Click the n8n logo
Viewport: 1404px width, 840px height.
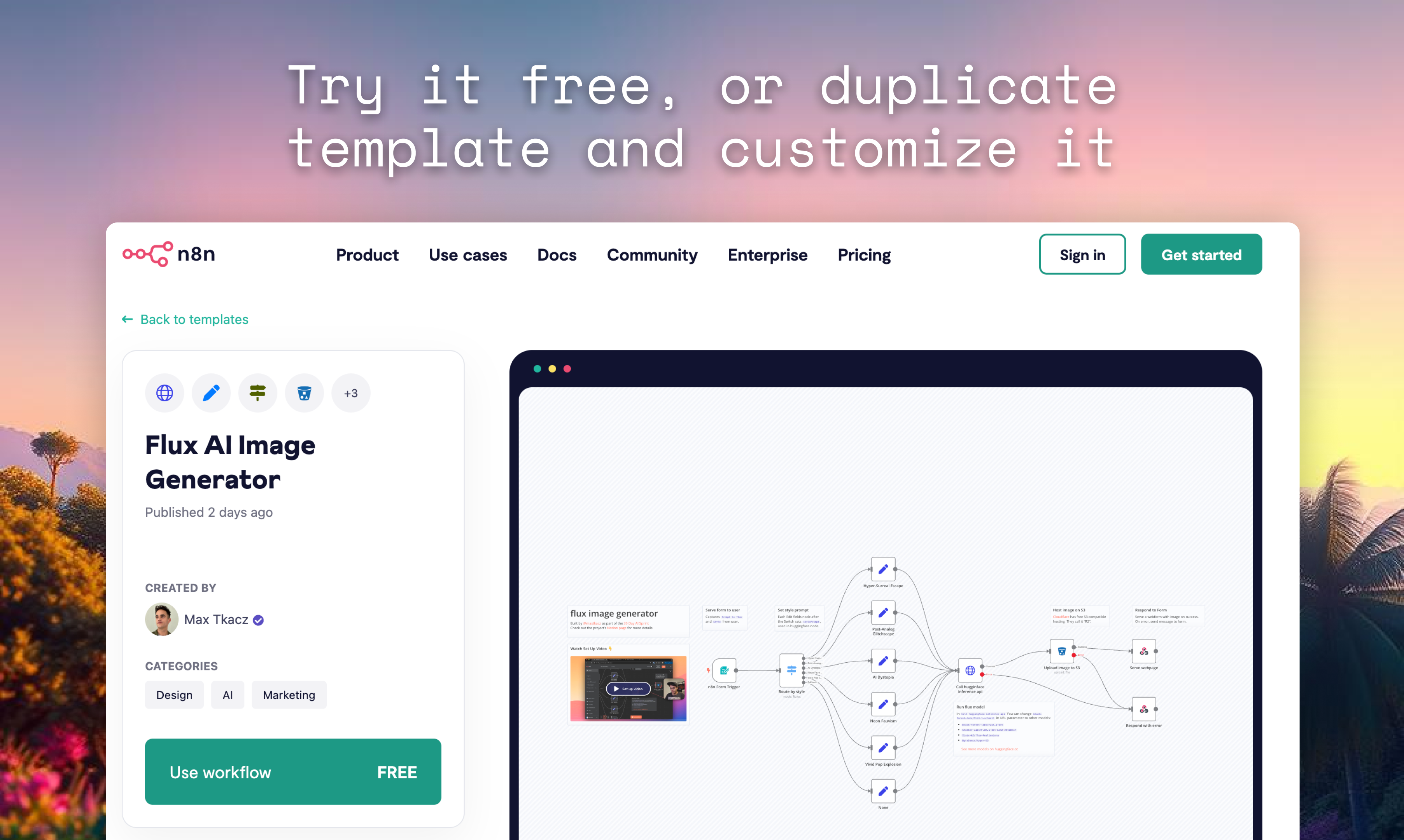[169, 254]
